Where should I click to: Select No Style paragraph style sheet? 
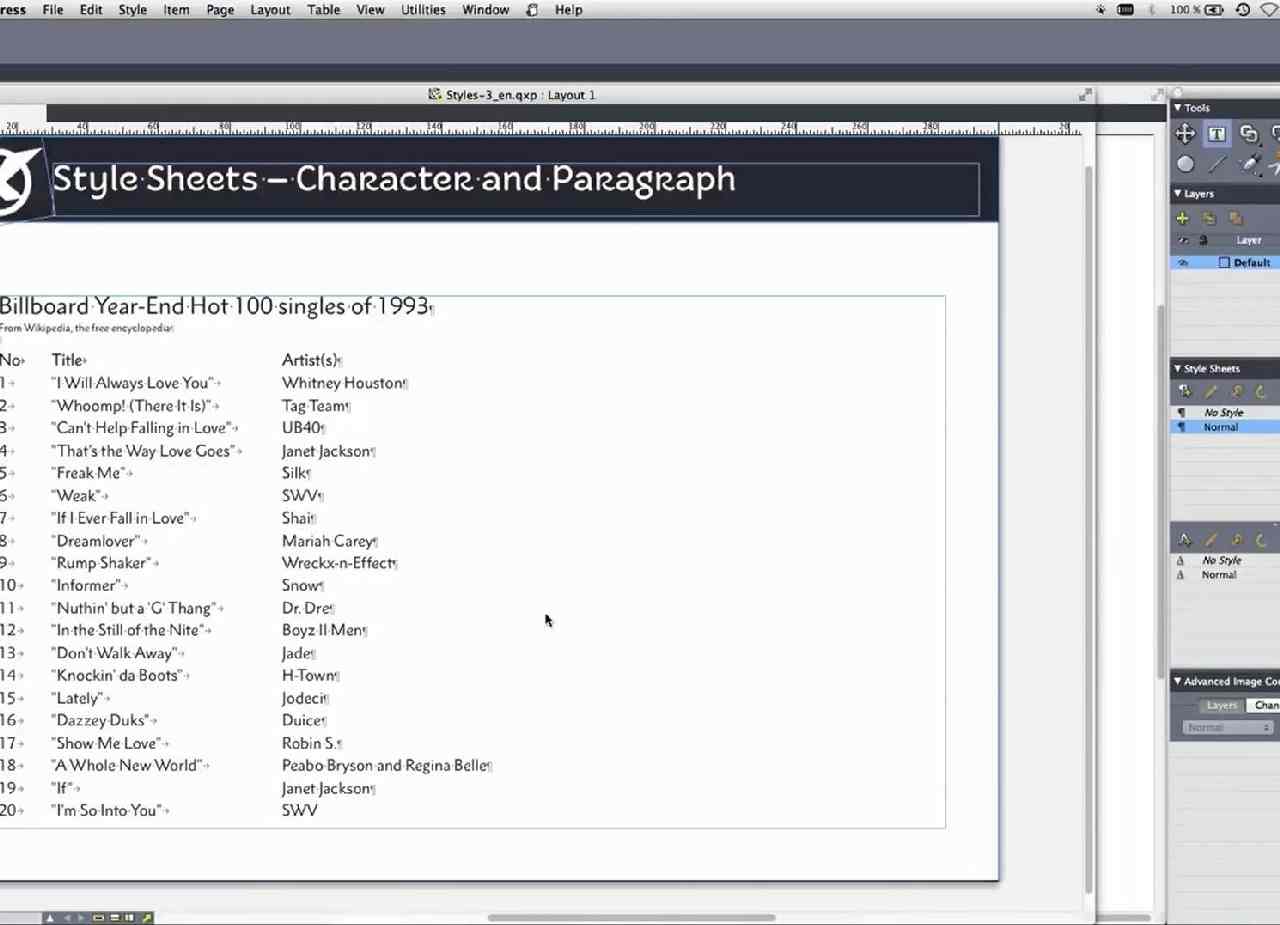[1226, 413]
